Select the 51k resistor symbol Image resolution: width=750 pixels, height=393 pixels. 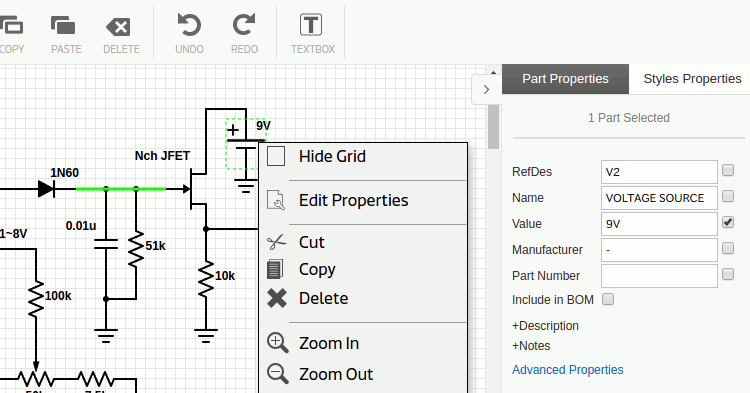[136, 249]
